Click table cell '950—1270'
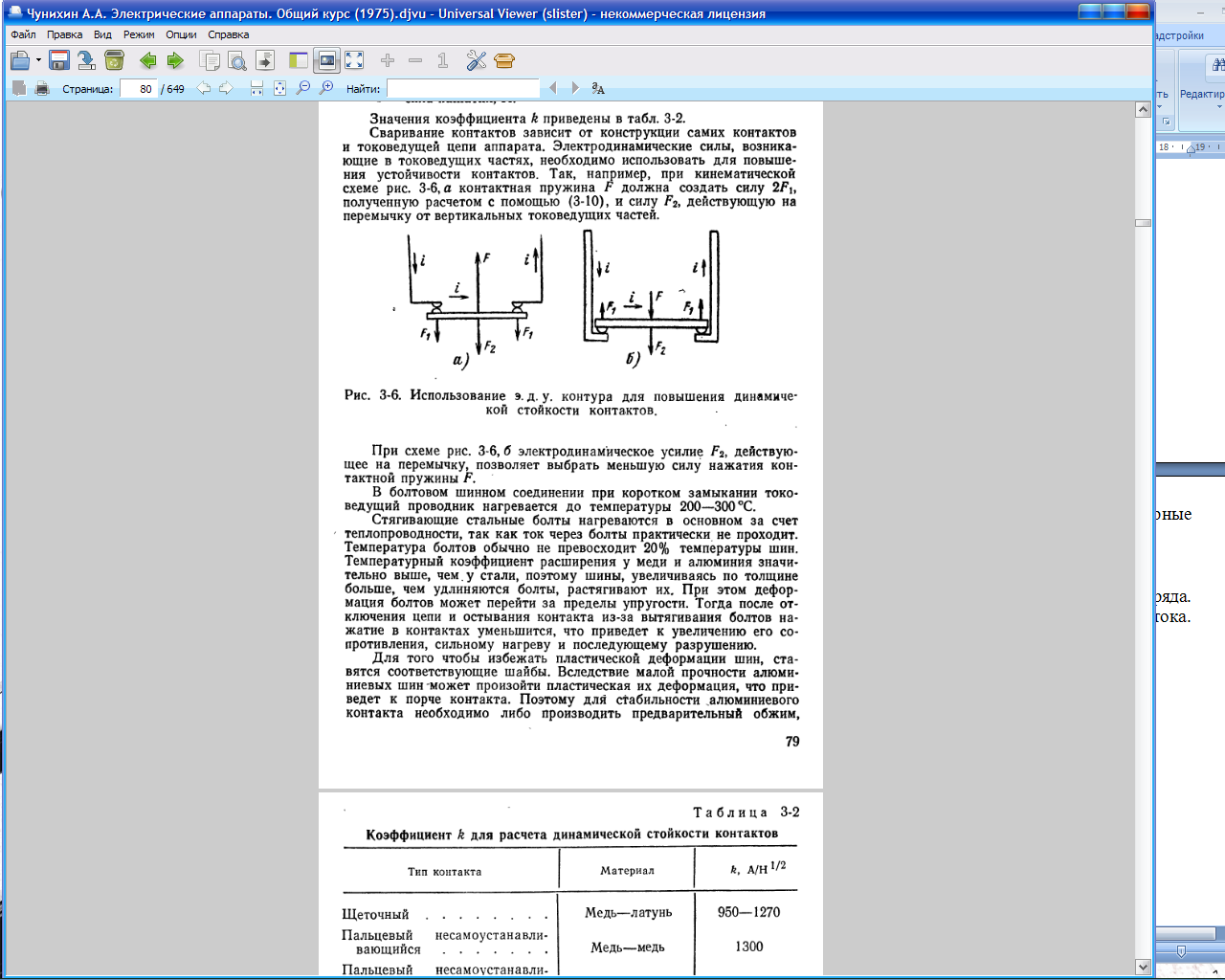The image size is (1225, 980). pos(748,912)
